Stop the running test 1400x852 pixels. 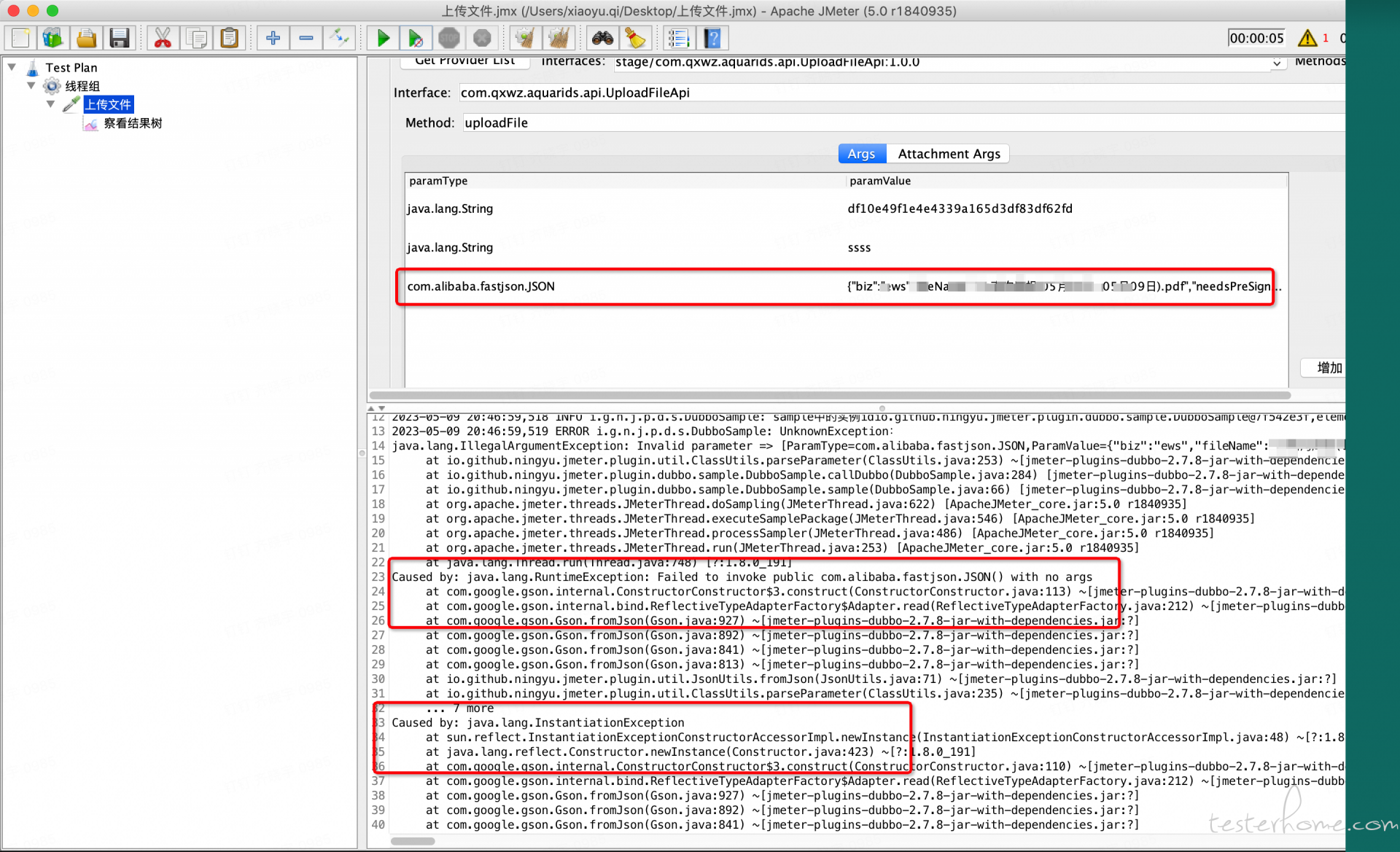coord(449,38)
